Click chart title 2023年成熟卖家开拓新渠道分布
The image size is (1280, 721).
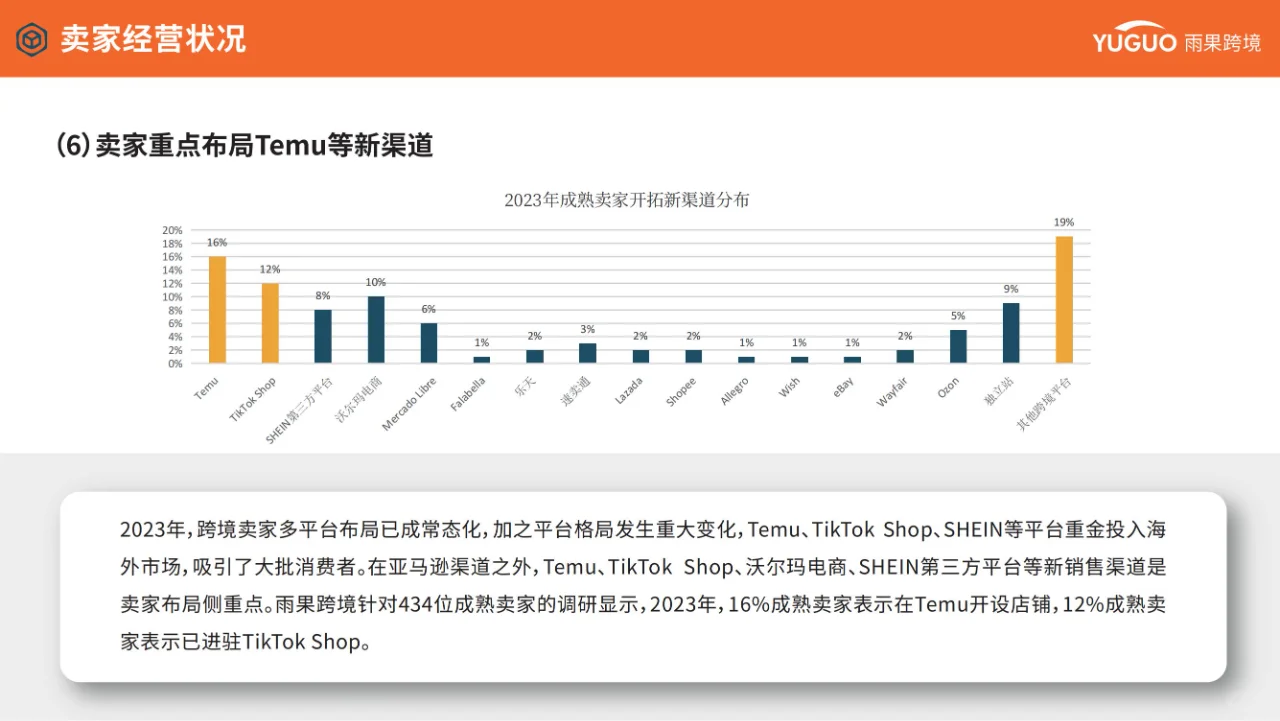click(x=627, y=200)
